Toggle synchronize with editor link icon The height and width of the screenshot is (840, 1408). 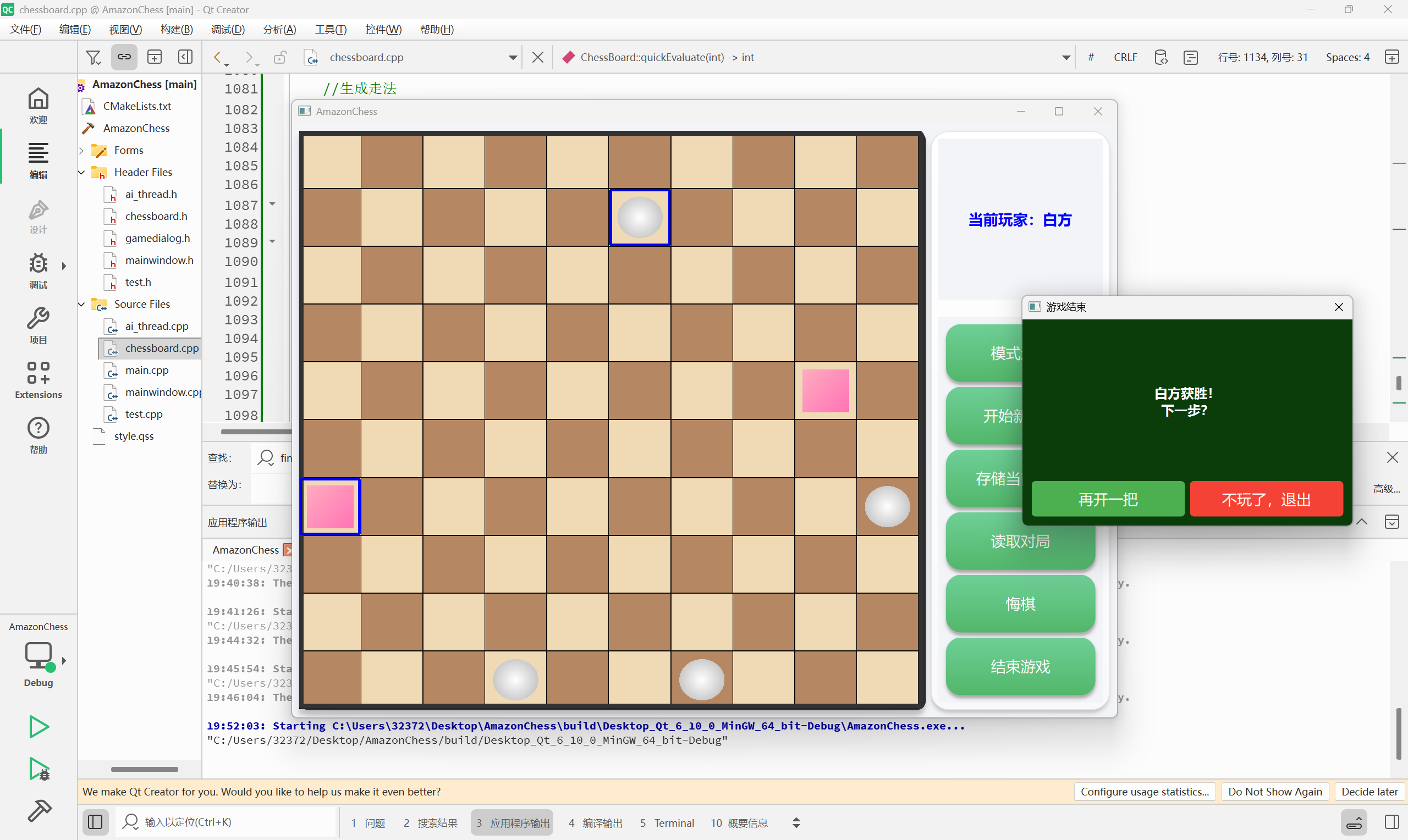click(x=124, y=57)
